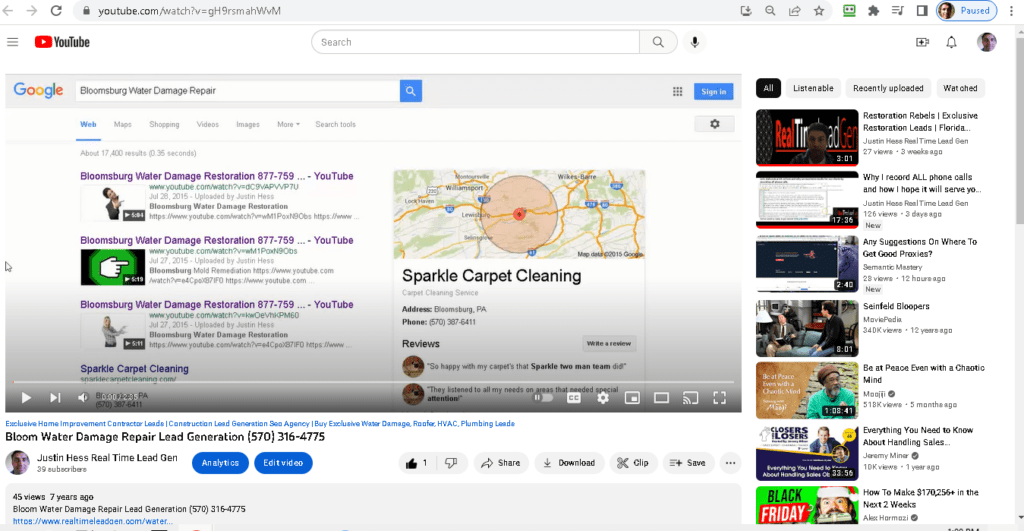The image size is (1024, 531).
Task: Open the YouTube hamburger guide menu
Action: click(x=12, y=42)
